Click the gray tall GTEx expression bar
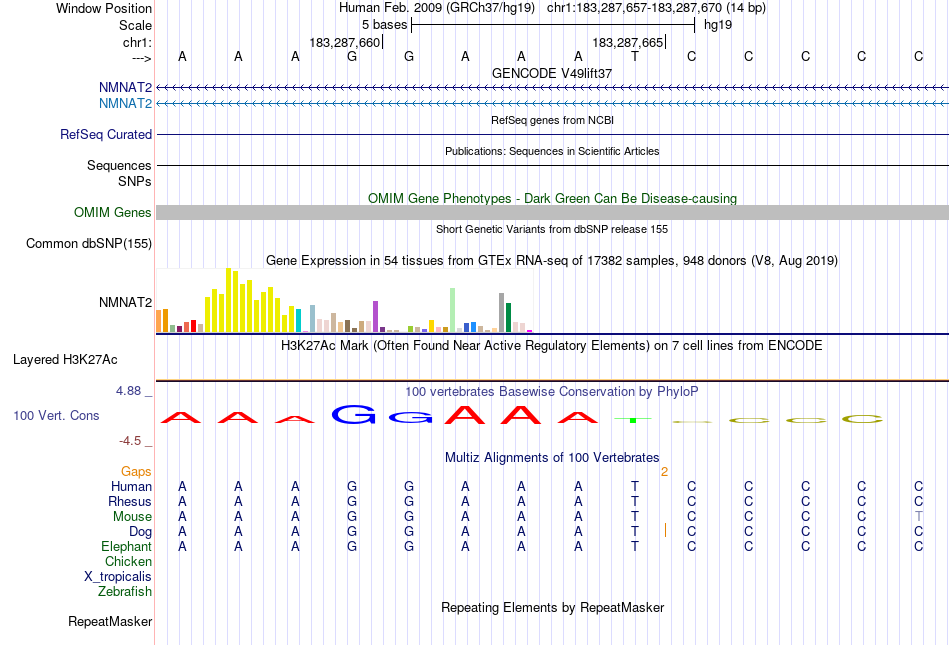This screenshot has height=645, width=950. click(x=502, y=313)
